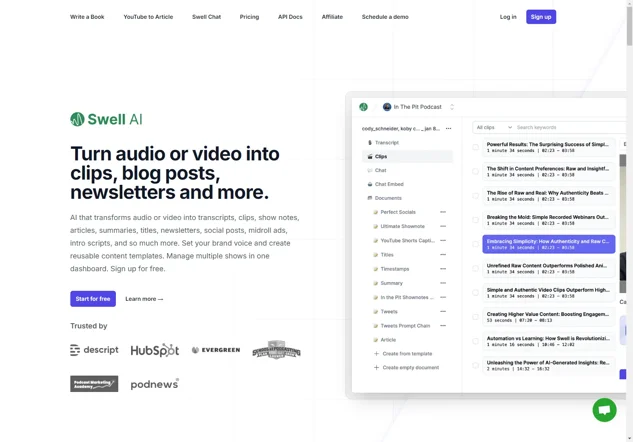Click the green Swell icon in the app header
Screen dimensions: 633x442
tap(363, 107)
